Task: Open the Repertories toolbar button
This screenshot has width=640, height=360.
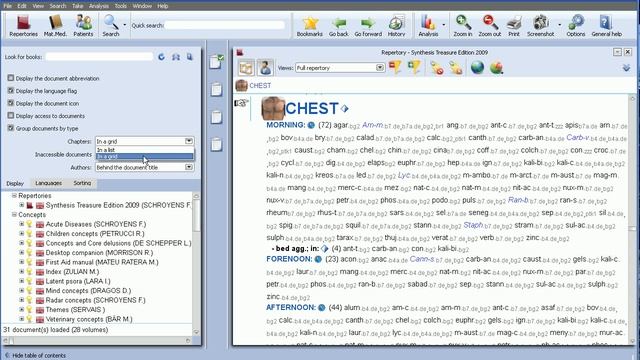Action: tap(23, 25)
